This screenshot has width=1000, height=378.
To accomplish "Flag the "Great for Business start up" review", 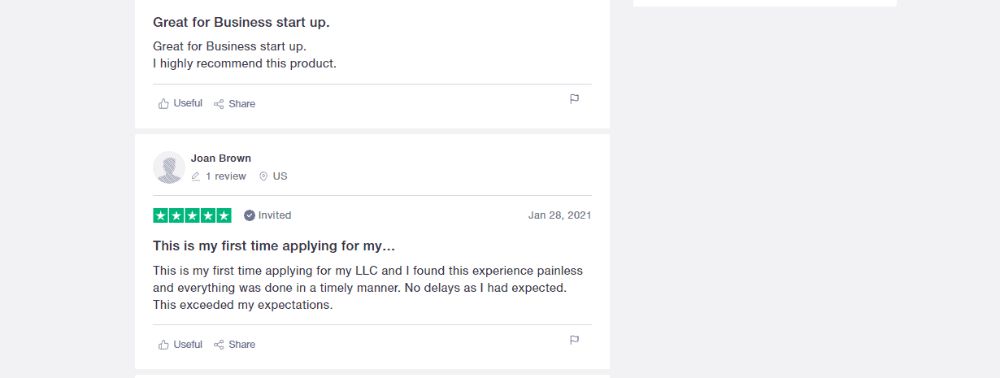I will tap(574, 99).
